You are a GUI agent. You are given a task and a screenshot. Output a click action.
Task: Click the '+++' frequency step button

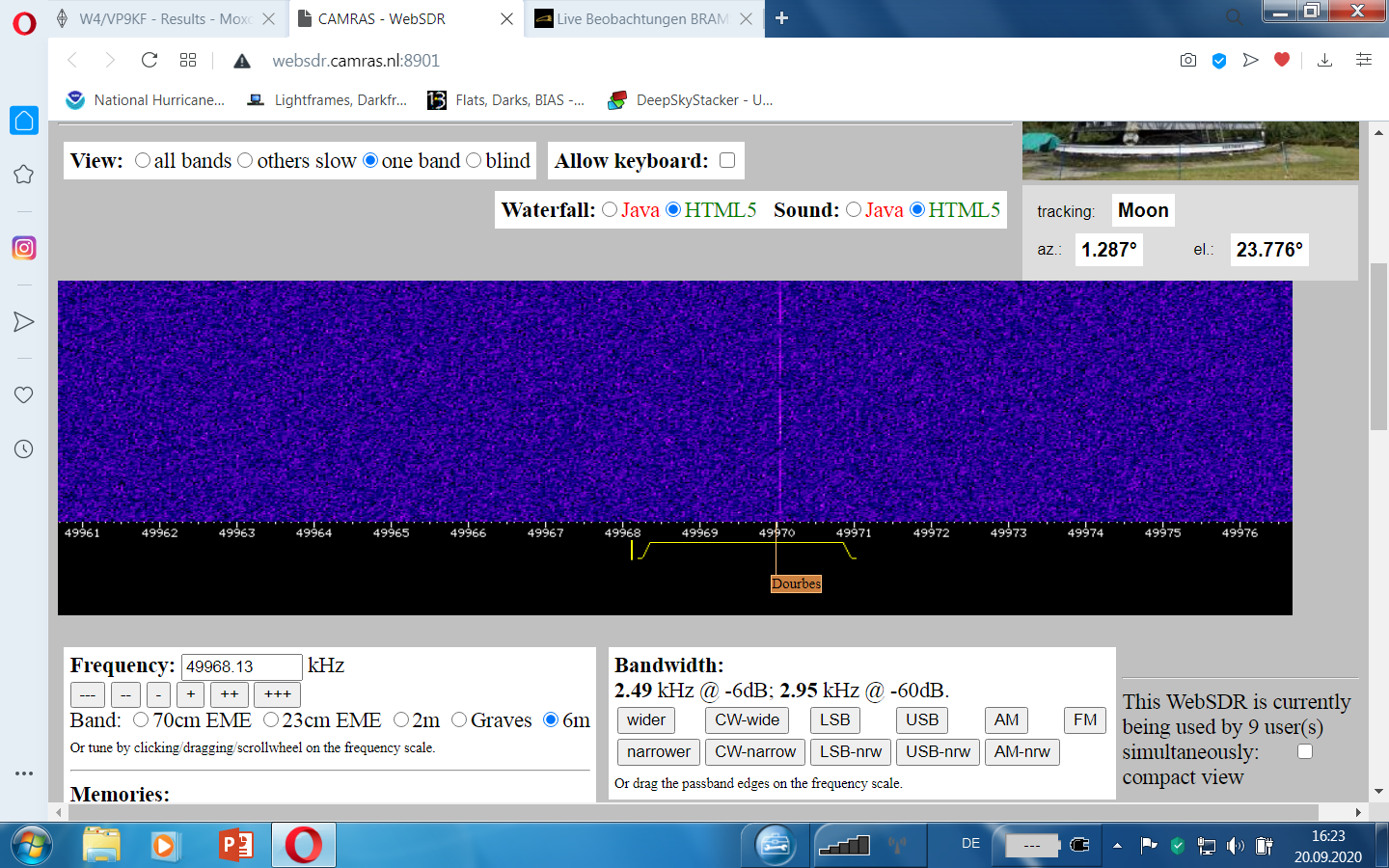(x=278, y=694)
